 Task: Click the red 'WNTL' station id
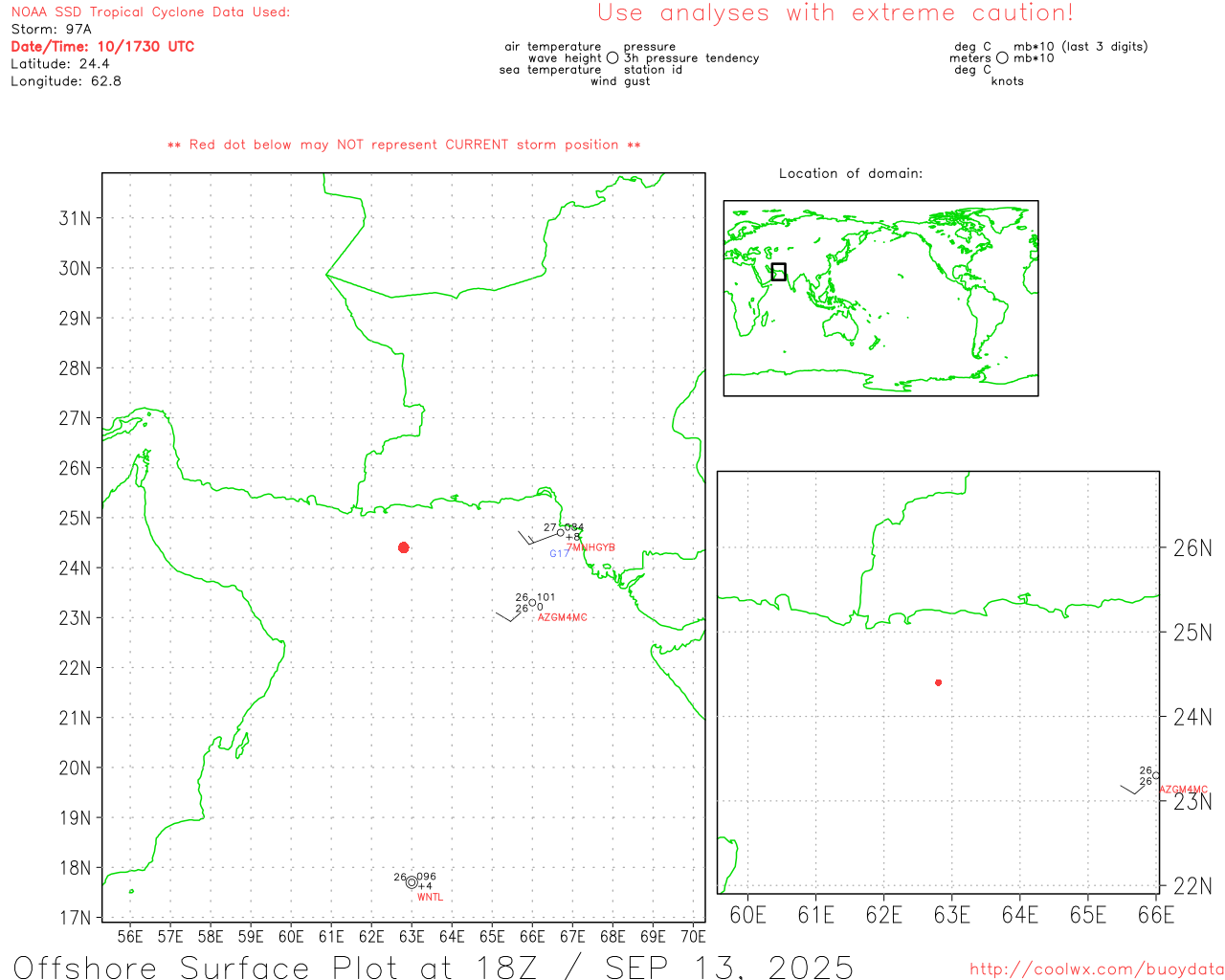click(x=430, y=897)
